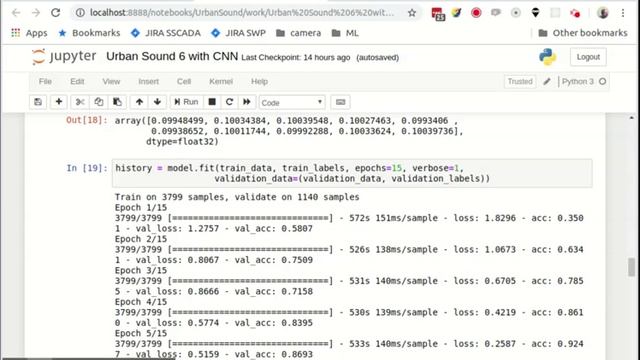Screen dimensions: 640x360
Task: Expand the Other bookmarks folder
Action: [x=583, y=33]
